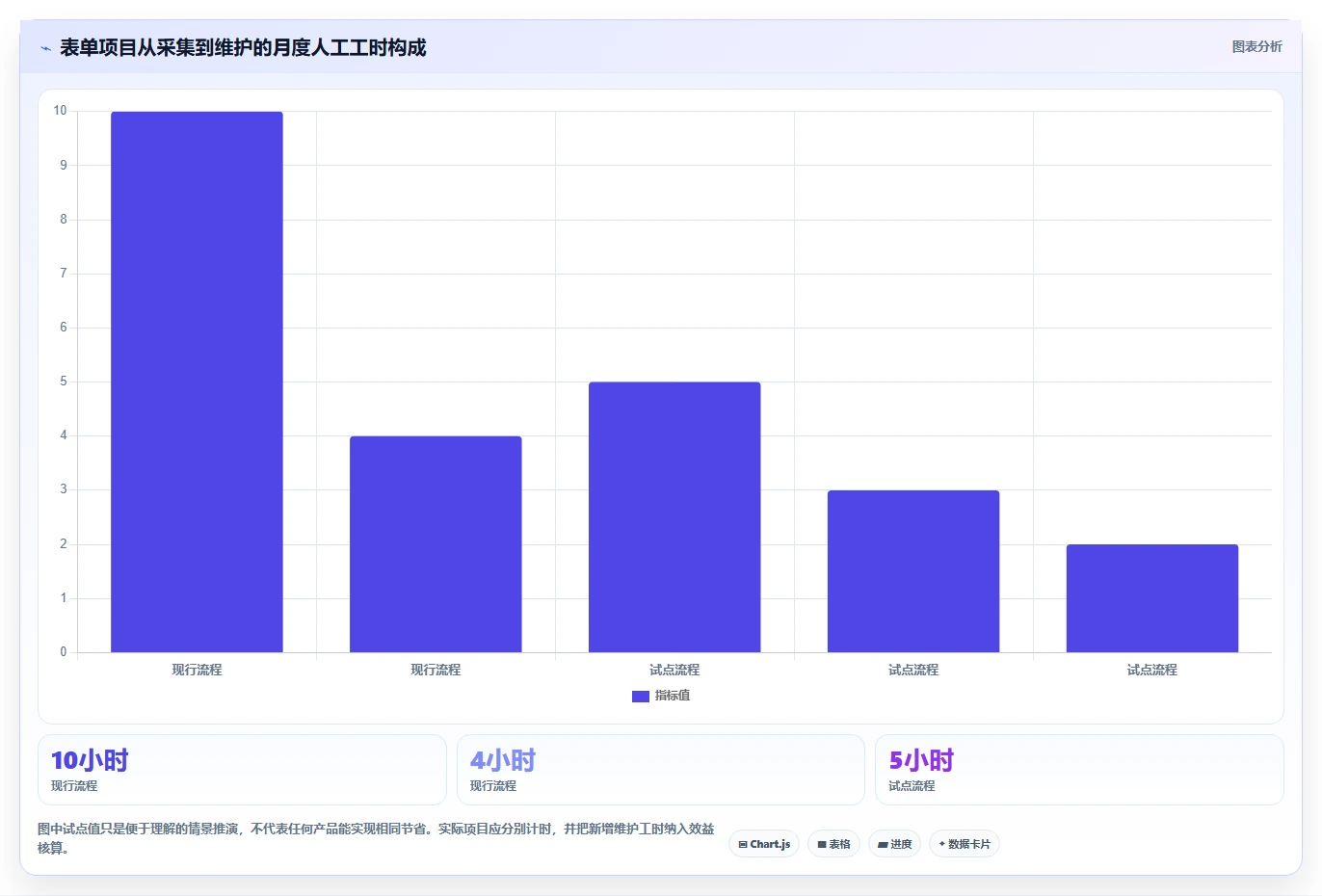
Task: Click the y-axis tick label 0
Action: 64,652
